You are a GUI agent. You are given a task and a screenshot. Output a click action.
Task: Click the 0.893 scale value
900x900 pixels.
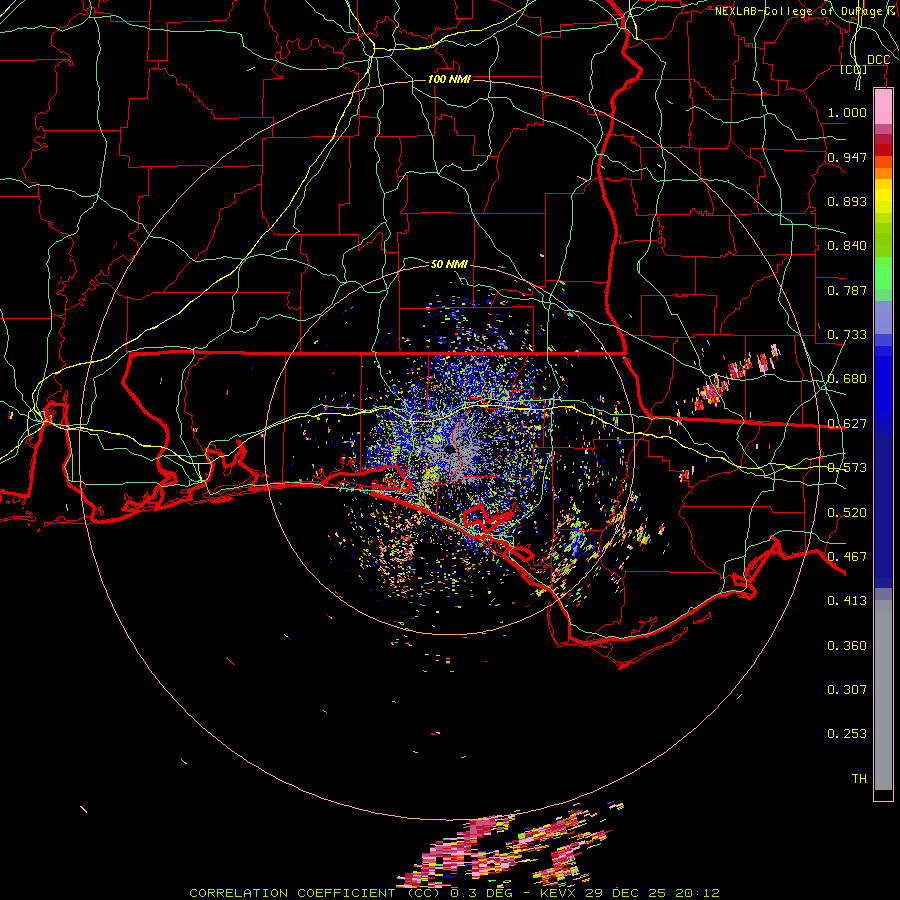[x=847, y=201]
